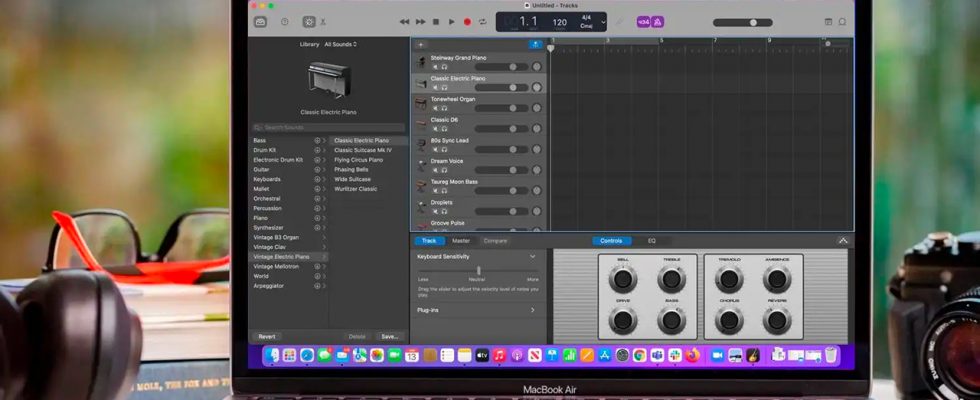Expand the Keyboards category chevron
This screenshot has height=400, width=980.
pyautogui.click(x=324, y=179)
